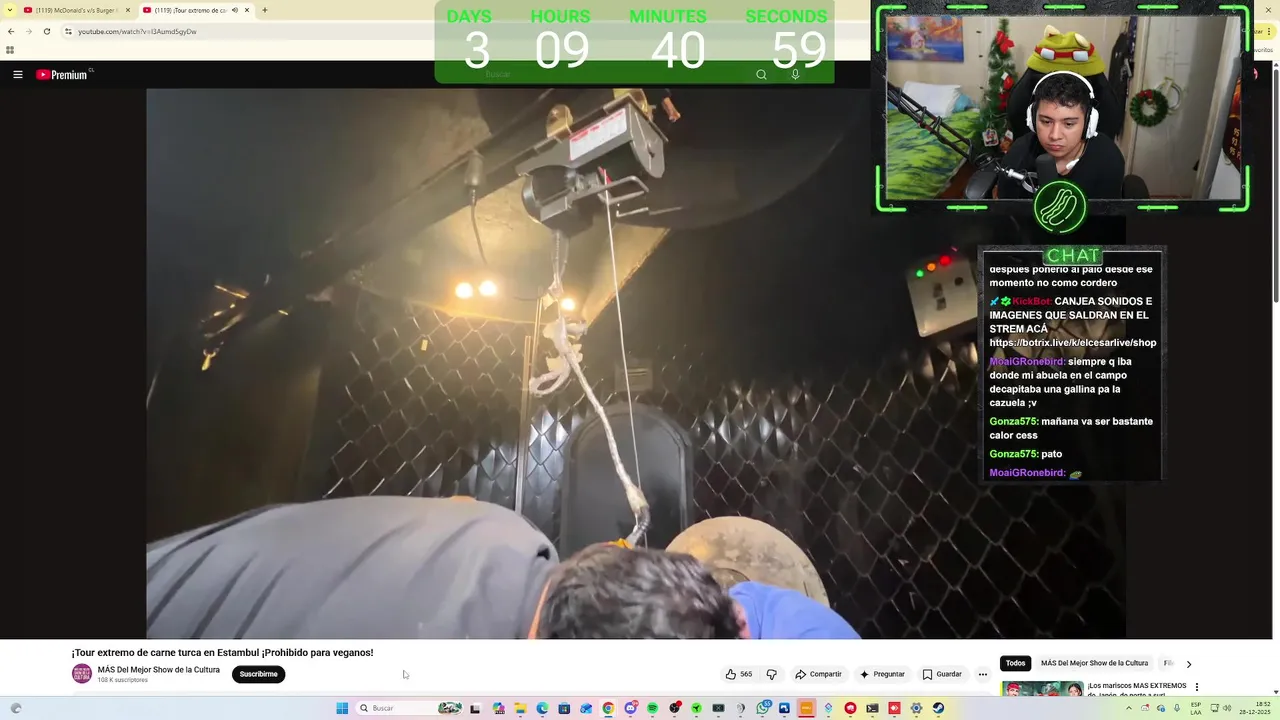Go to YouTube Premium home logo

pyautogui.click(x=62, y=74)
